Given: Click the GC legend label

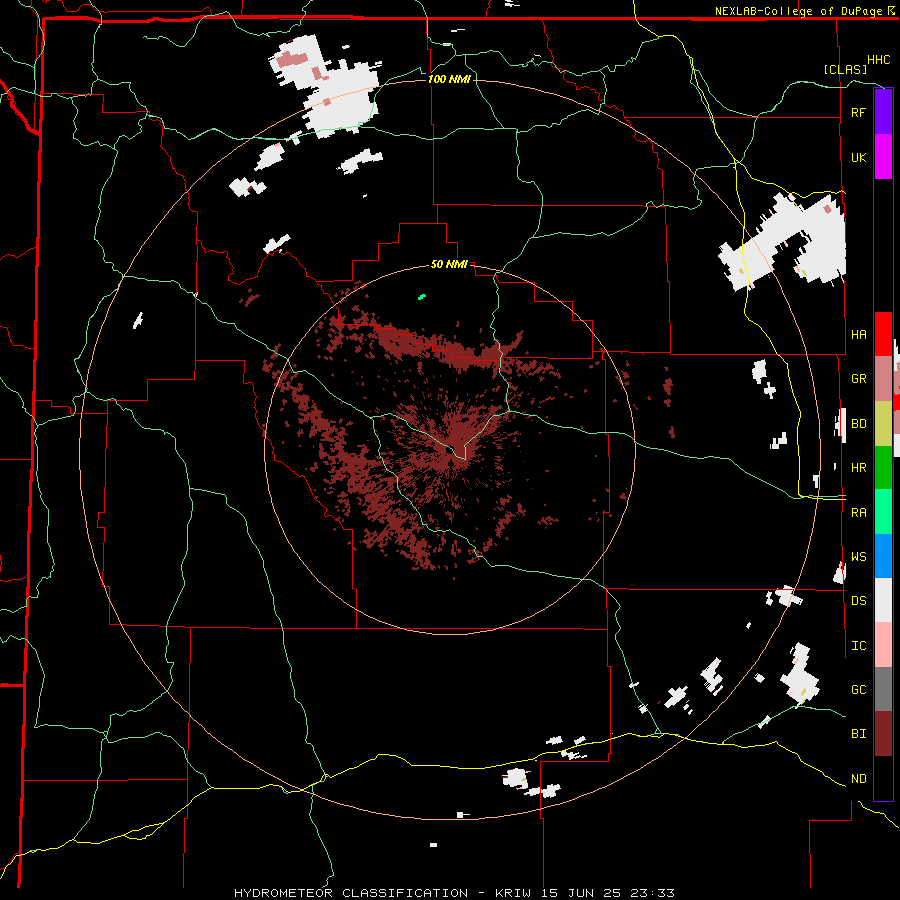Looking at the screenshot, I should point(858,690).
